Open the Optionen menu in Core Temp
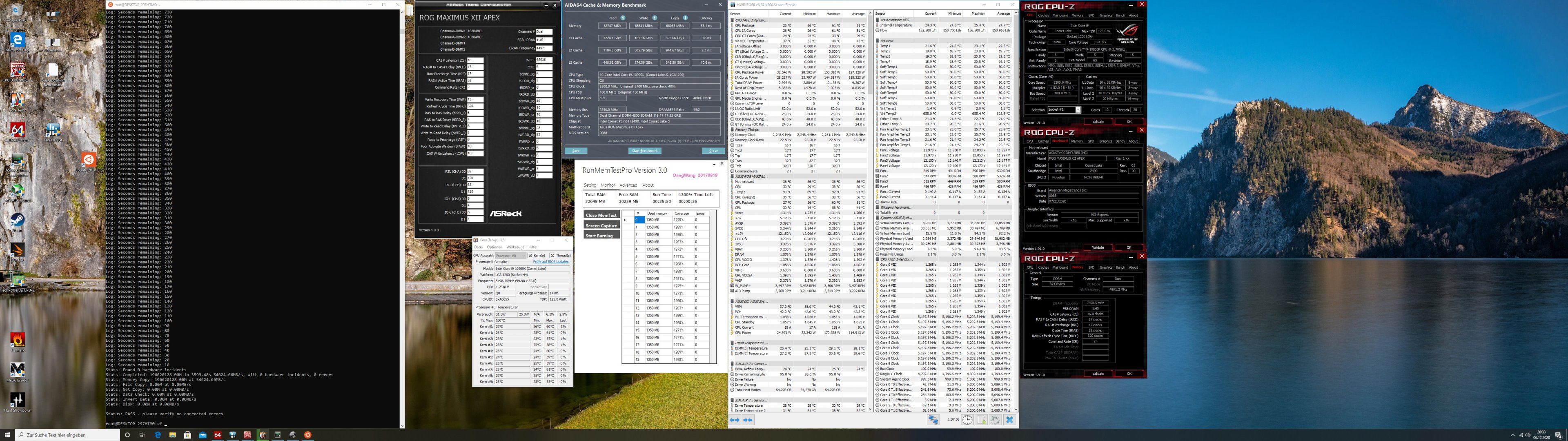 [494, 247]
